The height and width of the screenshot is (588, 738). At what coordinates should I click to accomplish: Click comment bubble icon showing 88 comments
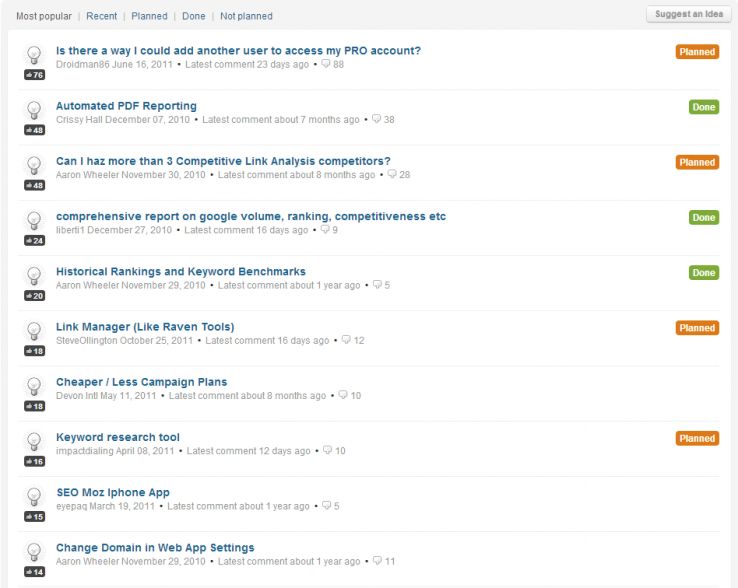[x=325, y=64]
